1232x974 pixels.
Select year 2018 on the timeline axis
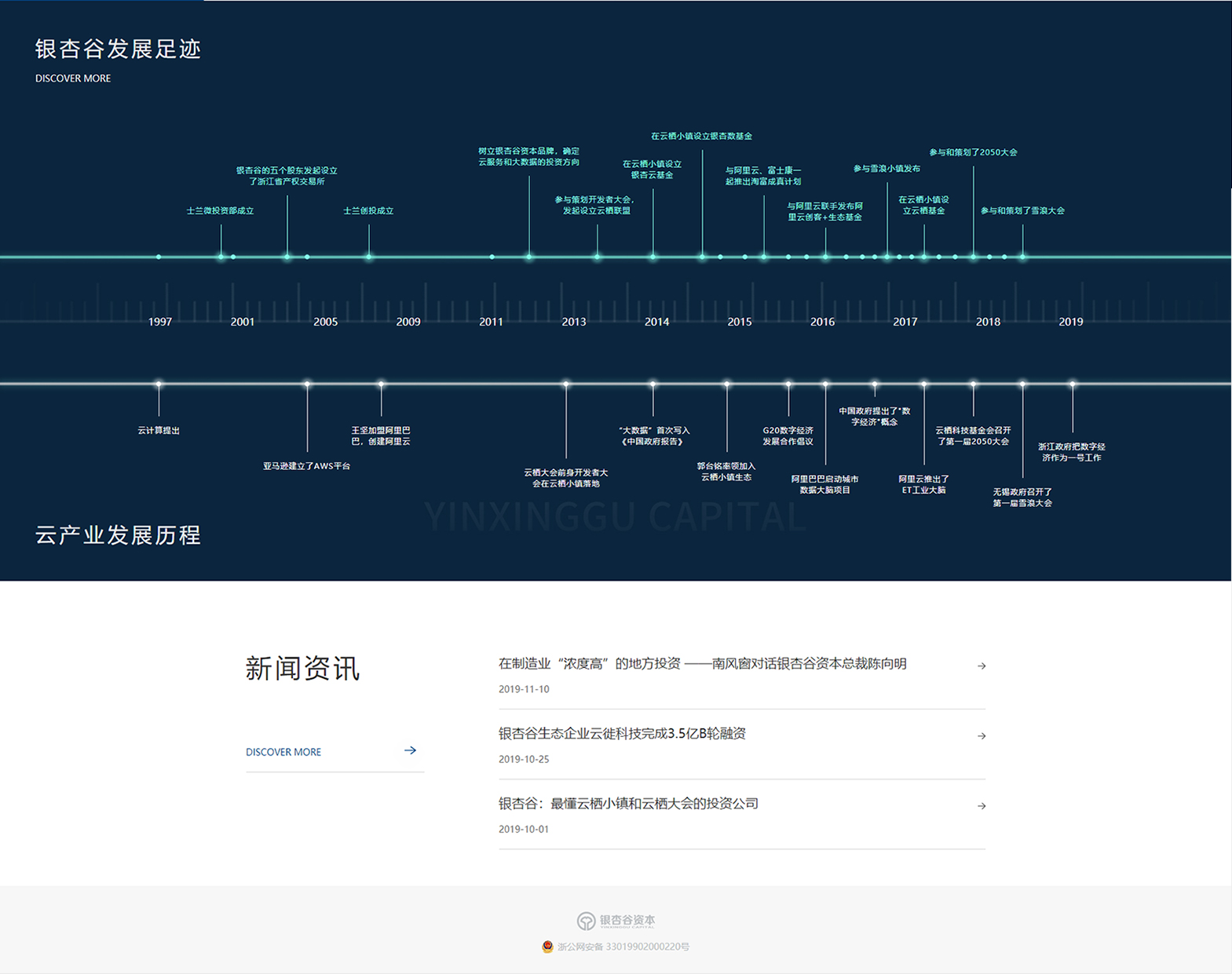pyautogui.click(x=988, y=322)
